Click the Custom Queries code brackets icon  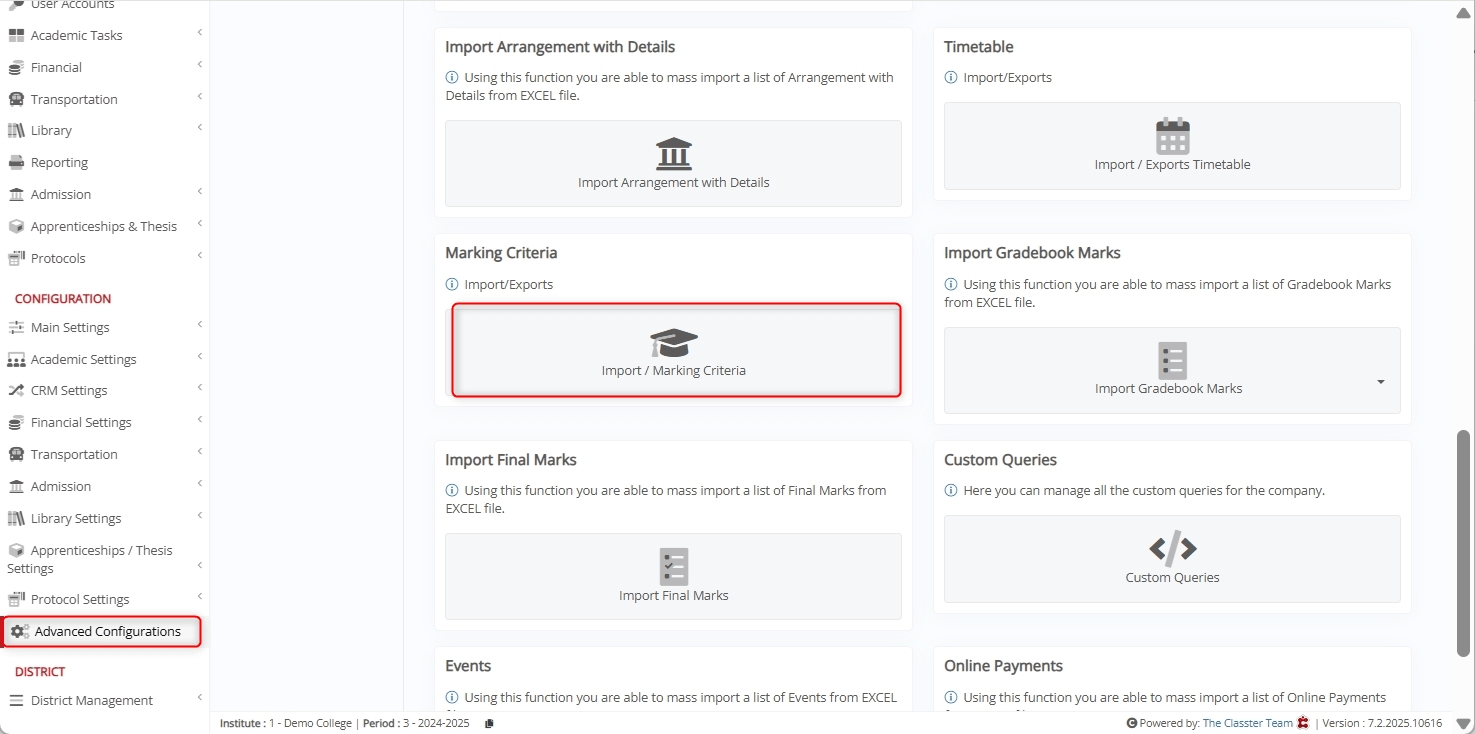click(1172, 548)
